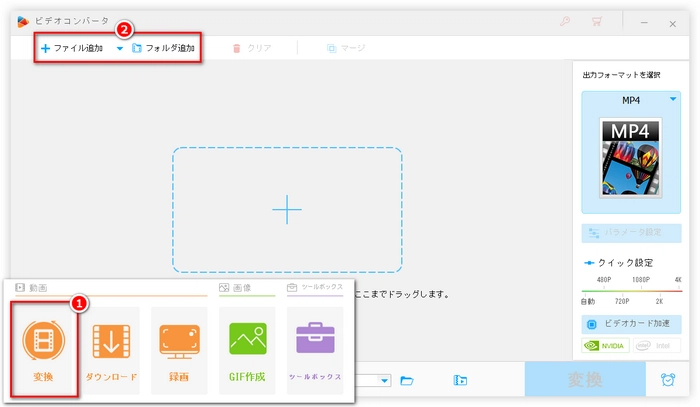Click ファイル追加 to add files
Viewport: 700px width, 407px height.
pyautogui.click(x=72, y=48)
